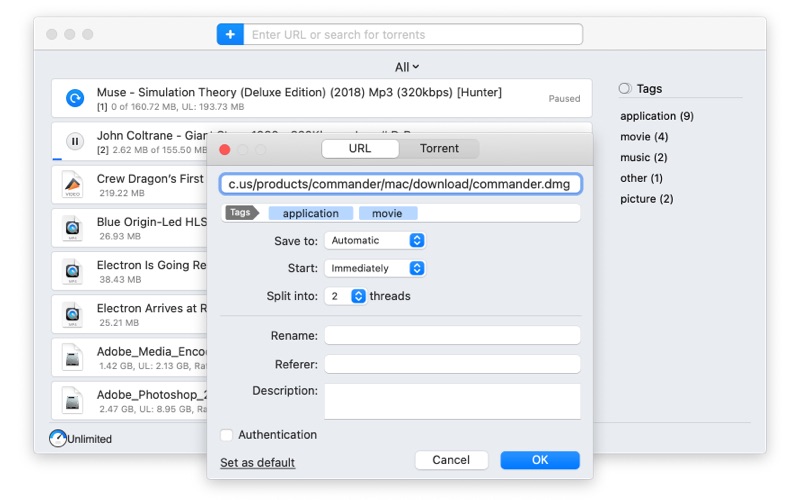
Task: Toggle the Tags radio button in sidebar
Action: click(x=624, y=88)
